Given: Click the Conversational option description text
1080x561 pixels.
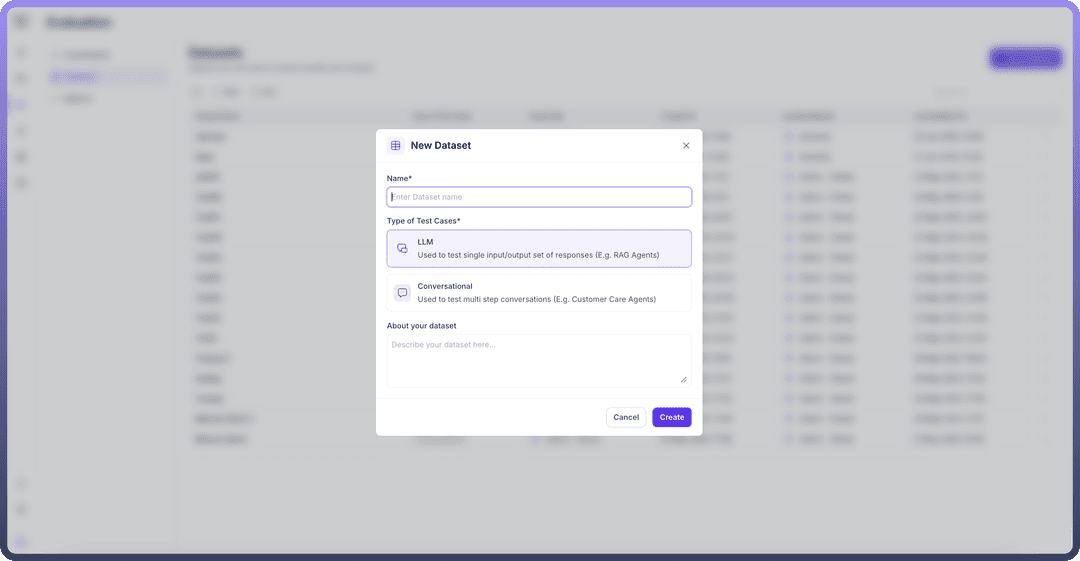Looking at the screenshot, I should click(536, 299).
